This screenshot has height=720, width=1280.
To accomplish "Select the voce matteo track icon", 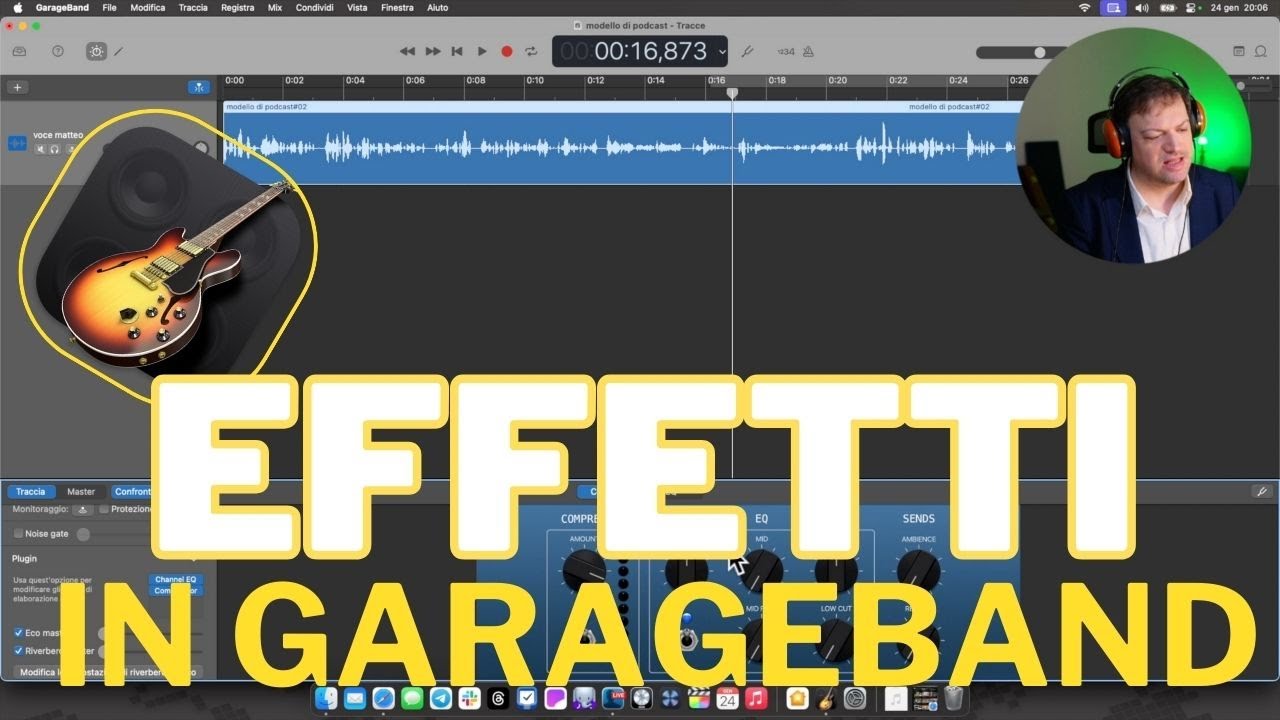I will pyautogui.click(x=17, y=143).
